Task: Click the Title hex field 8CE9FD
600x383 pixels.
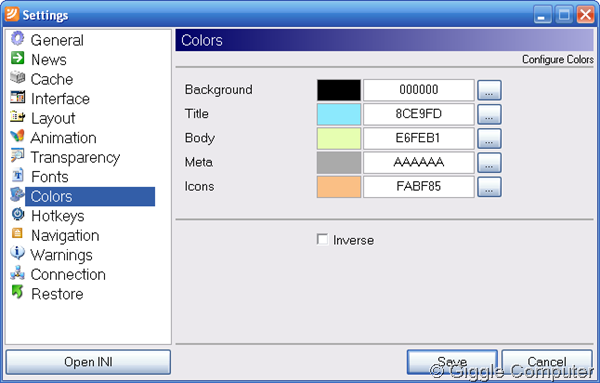Action: (419, 114)
